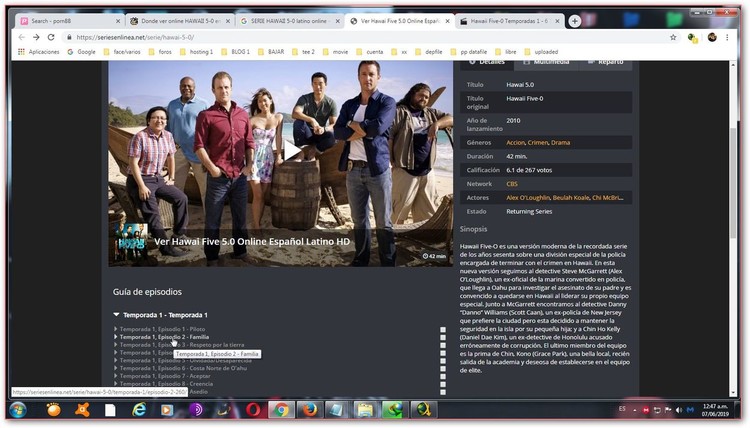750x428 pixels.
Task: Open the orange ball taskbar icon
Action: pos(54,410)
